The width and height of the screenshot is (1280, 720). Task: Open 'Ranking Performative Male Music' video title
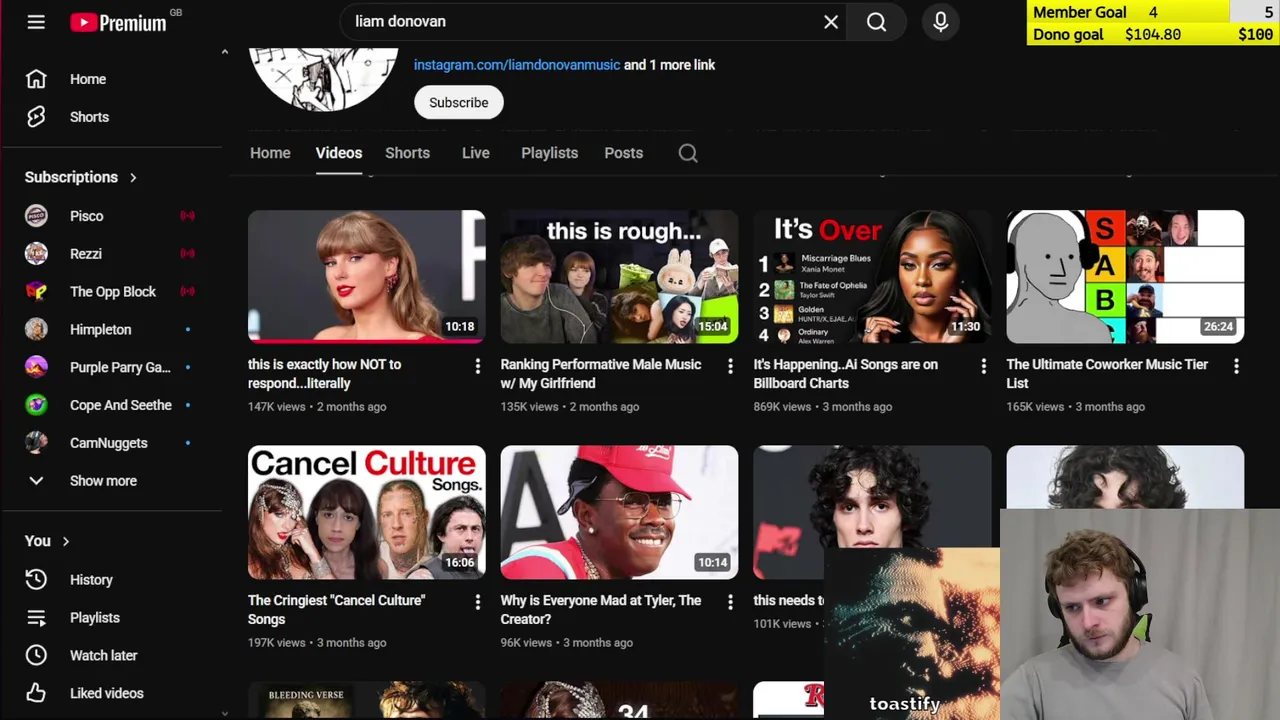click(x=601, y=374)
